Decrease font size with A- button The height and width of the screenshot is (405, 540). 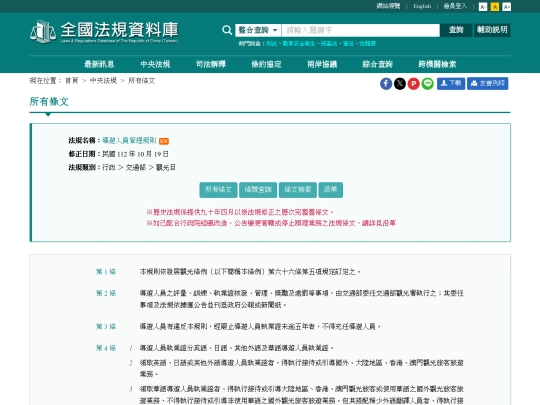tap(483, 7)
